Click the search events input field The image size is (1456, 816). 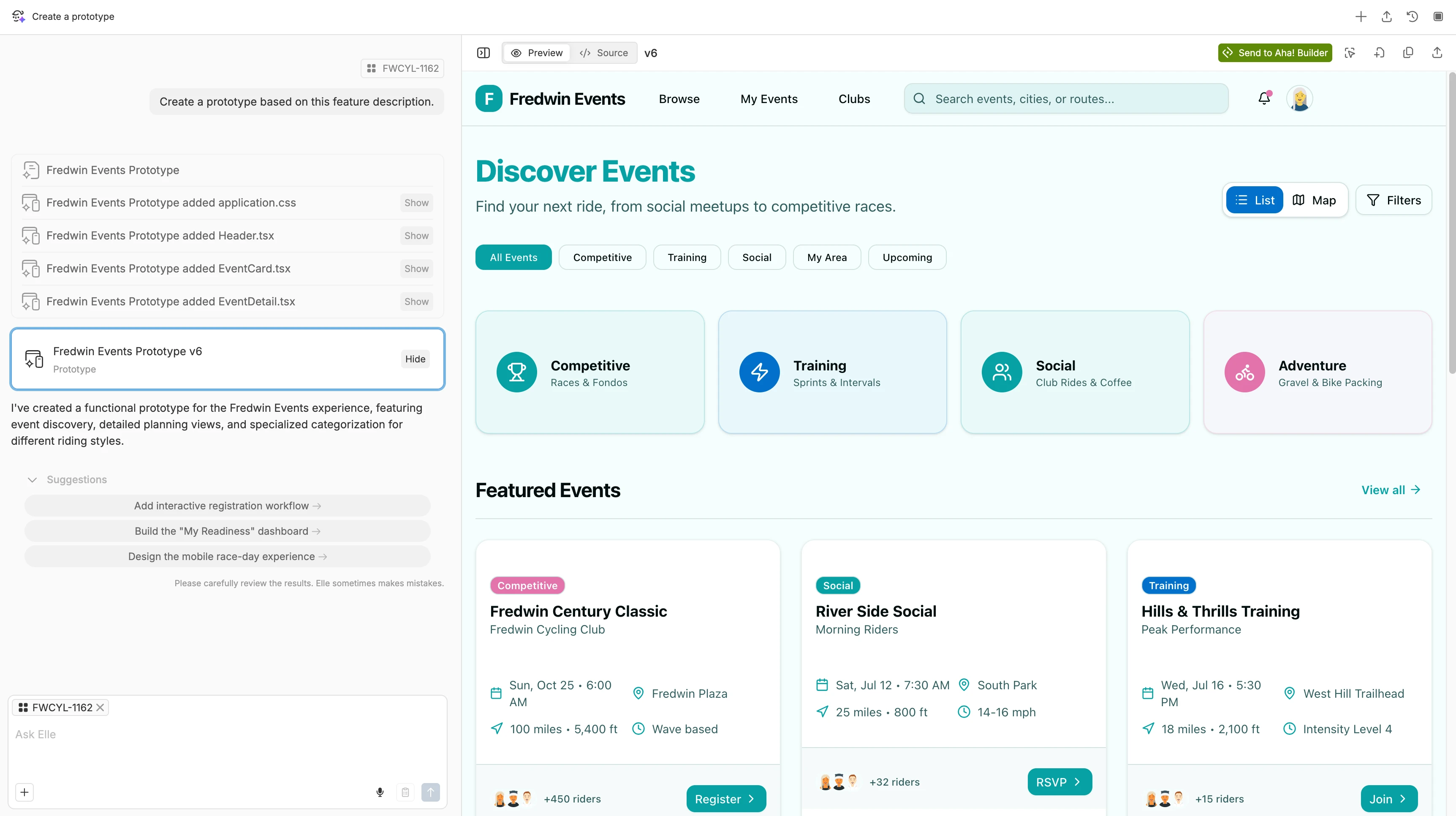(x=1066, y=98)
